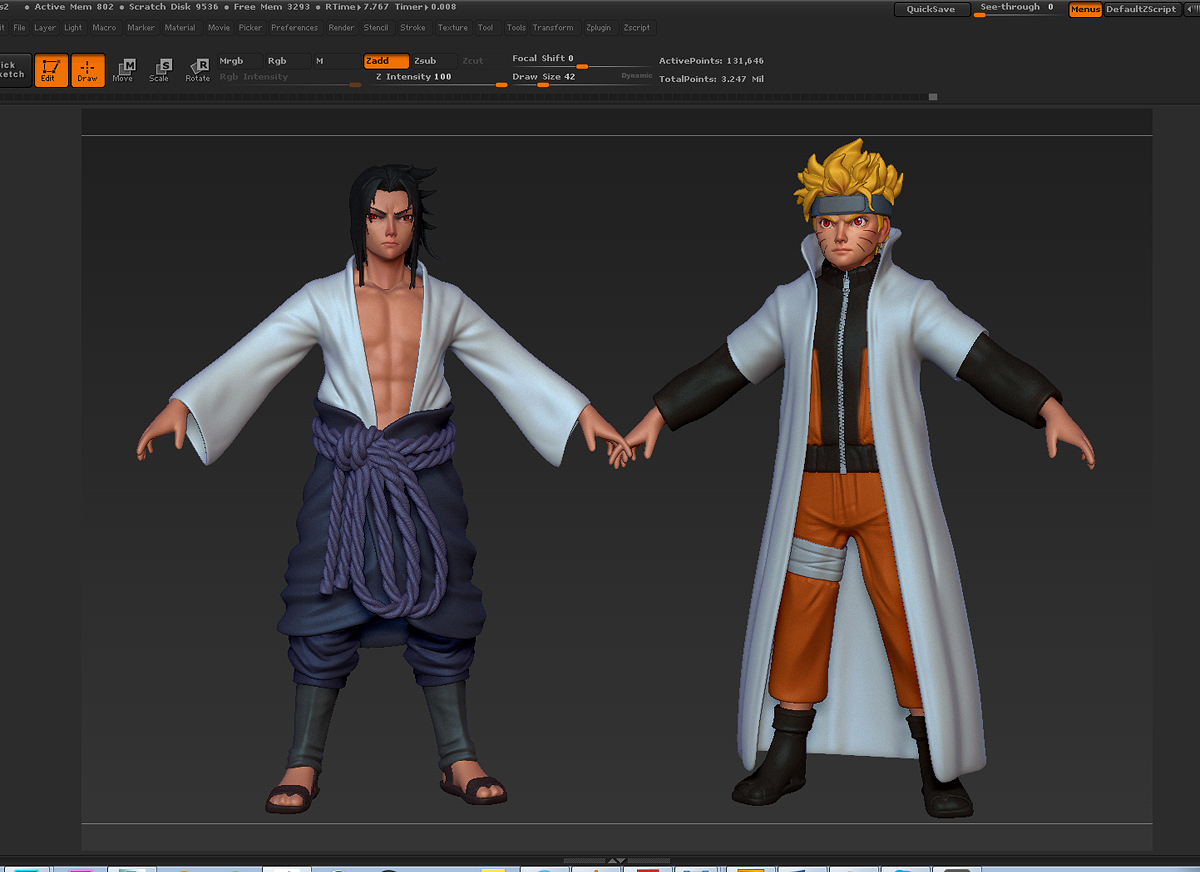This screenshot has width=1200, height=872.
Task: Click the QuickSave button
Action: pos(931,9)
